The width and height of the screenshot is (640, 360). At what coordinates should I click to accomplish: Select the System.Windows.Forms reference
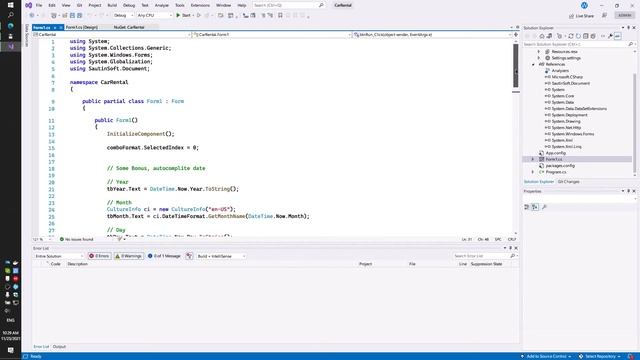tap(573, 134)
